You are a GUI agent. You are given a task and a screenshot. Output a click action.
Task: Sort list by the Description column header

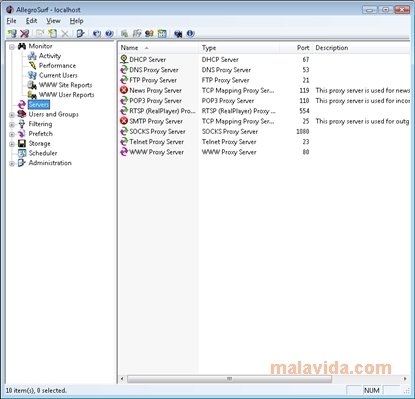[361, 48]
